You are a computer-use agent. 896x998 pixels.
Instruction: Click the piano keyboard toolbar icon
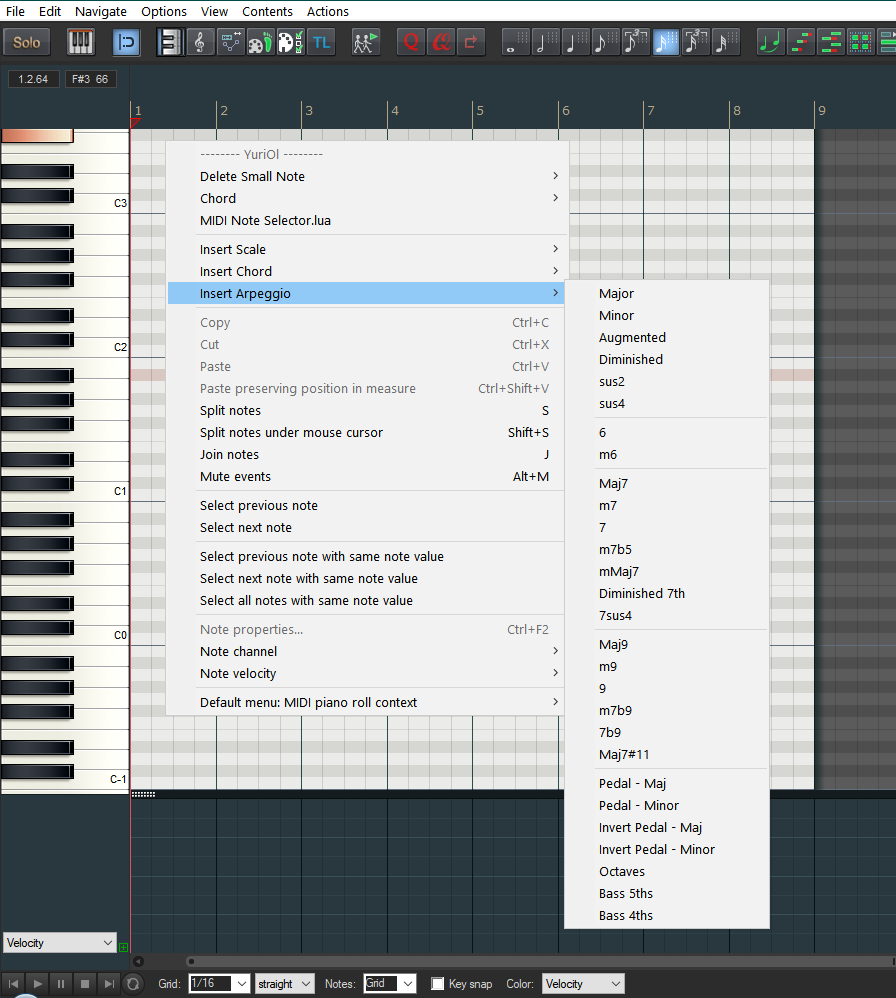pyautogui.click(x=81, y=42)
